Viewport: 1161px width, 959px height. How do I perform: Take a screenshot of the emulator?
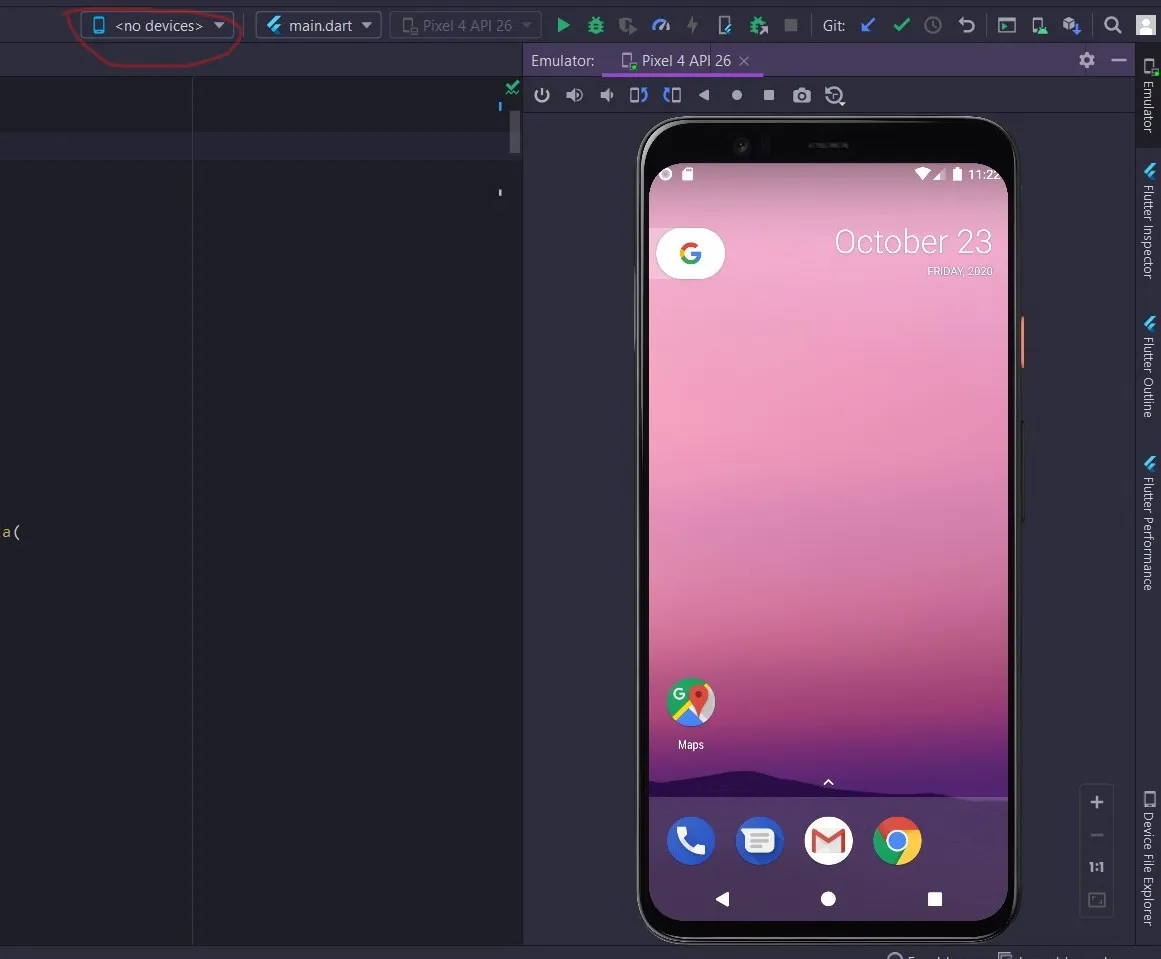tap(801, 95)
